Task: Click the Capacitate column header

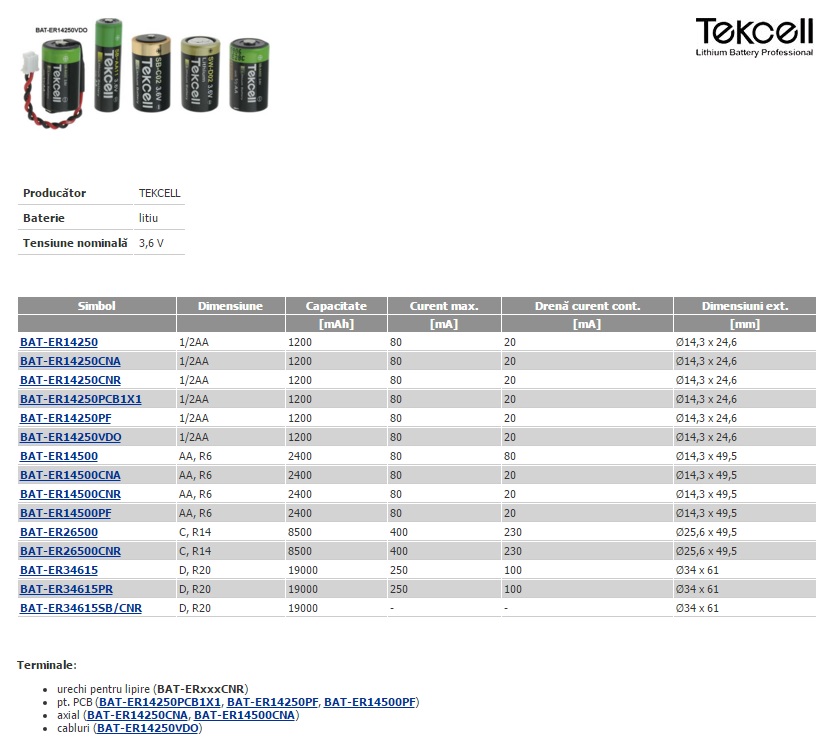Action: [336, 306]
